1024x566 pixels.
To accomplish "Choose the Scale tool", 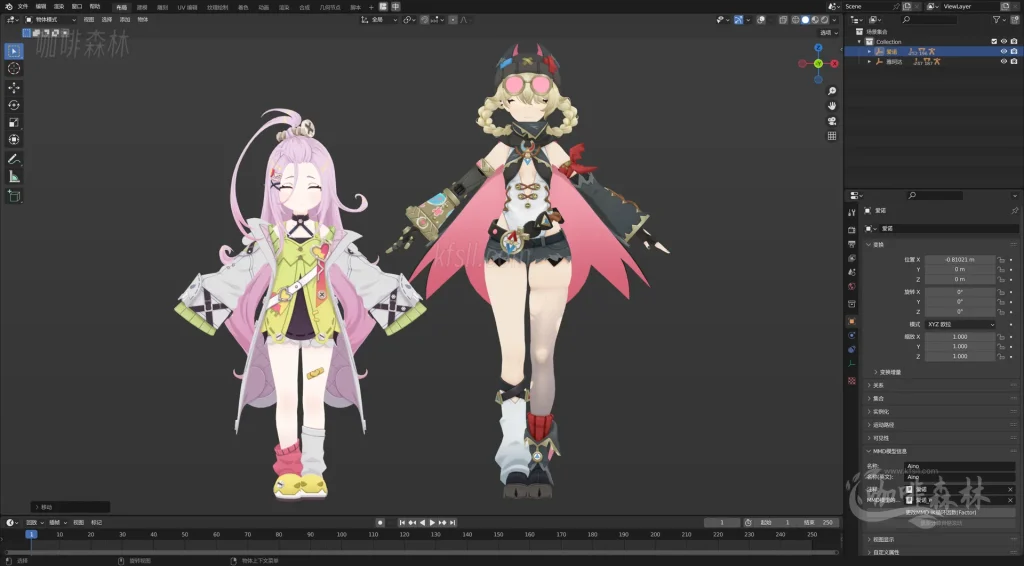I will 14,122.
